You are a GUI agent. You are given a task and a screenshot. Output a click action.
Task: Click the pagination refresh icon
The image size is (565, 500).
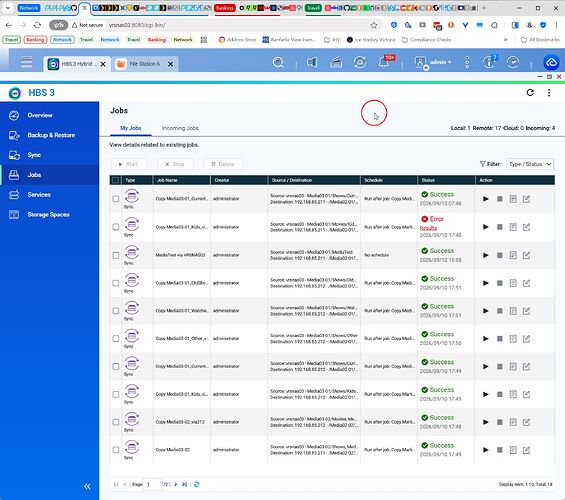pyautogui.click(x=196, y=485)
